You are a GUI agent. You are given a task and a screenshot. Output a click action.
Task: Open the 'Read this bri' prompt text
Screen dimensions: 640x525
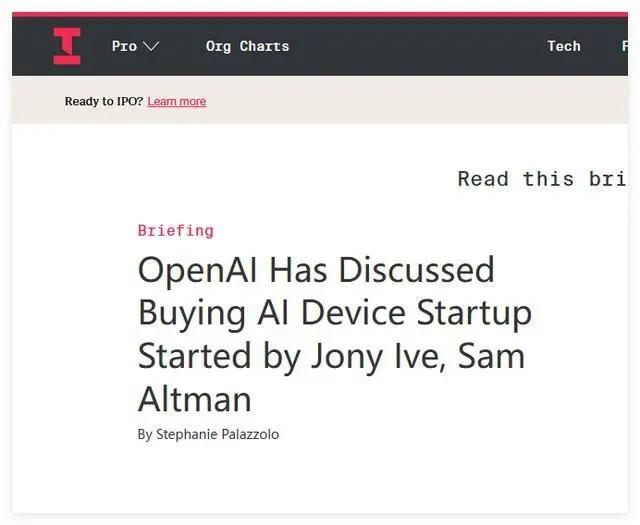(542, 179)
